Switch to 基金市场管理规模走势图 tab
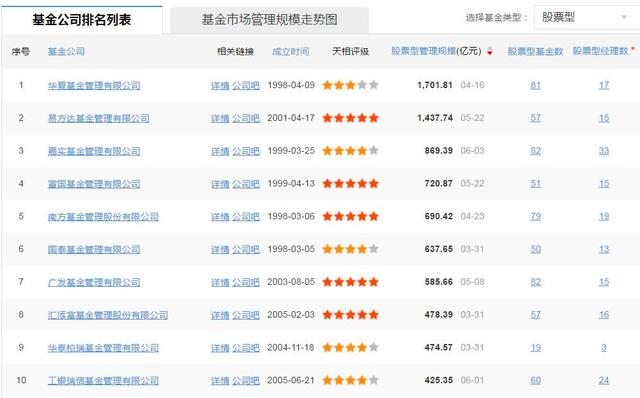640x398 pixels. pos(269,20)
